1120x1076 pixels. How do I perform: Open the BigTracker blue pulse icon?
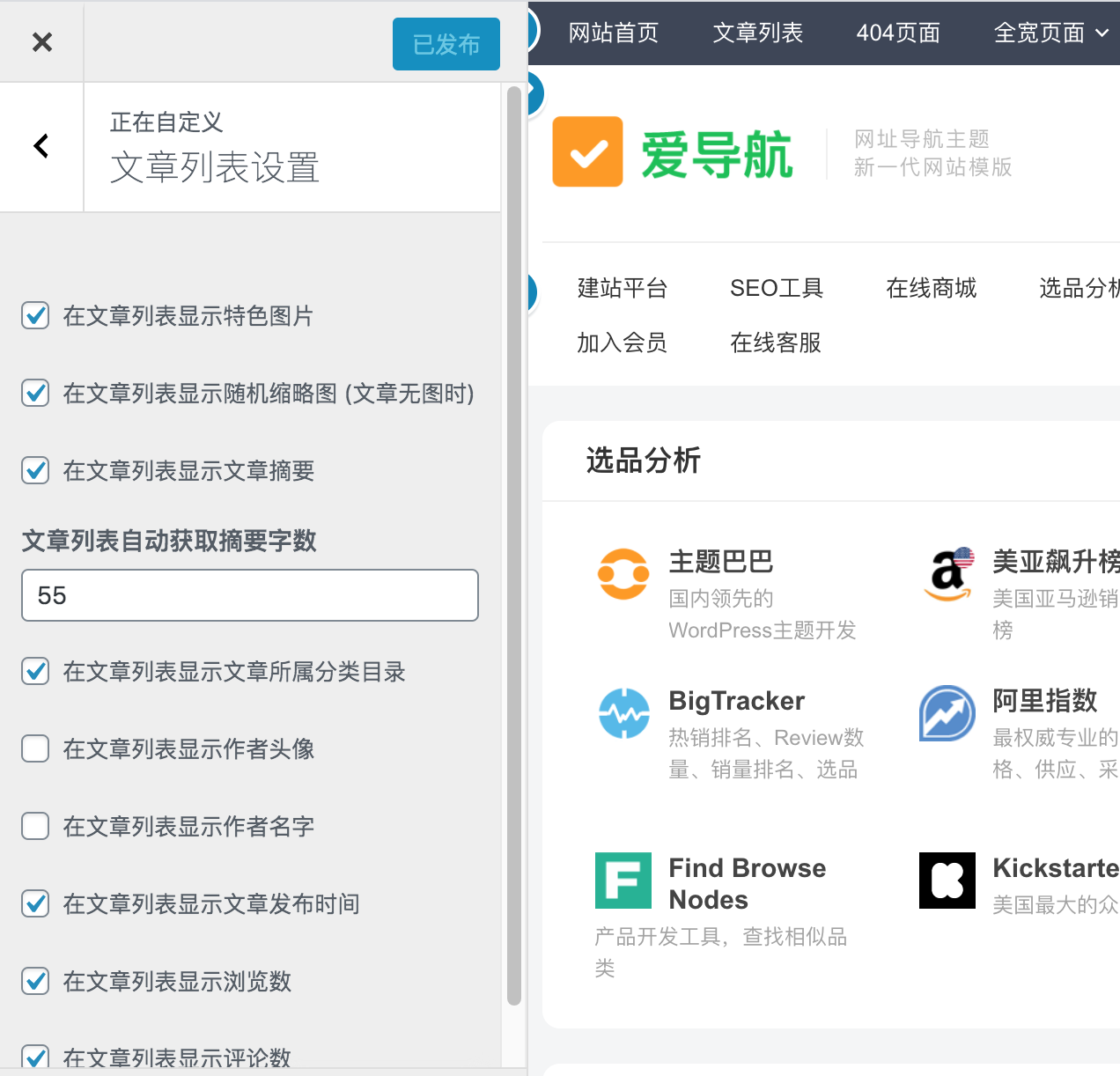coord(623,713)
